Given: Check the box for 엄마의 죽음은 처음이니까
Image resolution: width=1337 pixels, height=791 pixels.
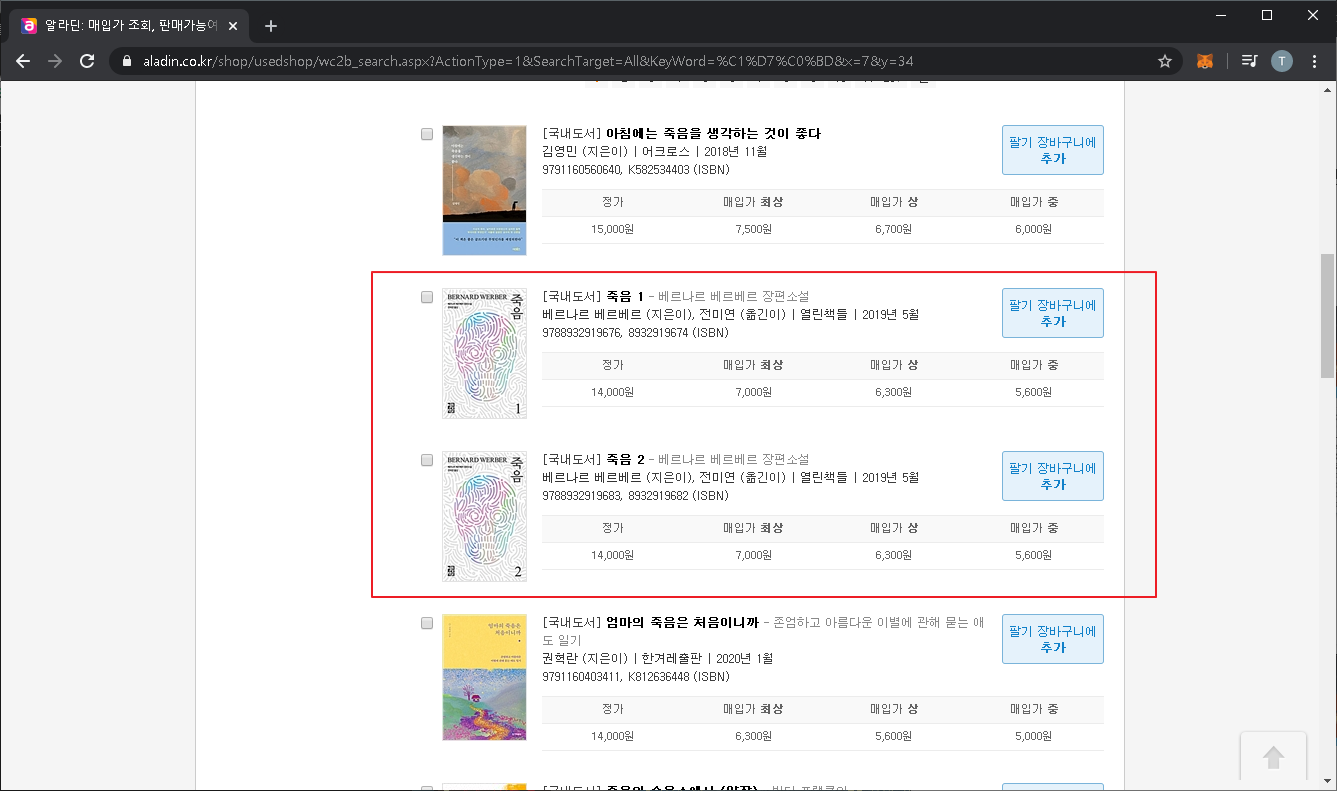Looking at the screenshot, I should 427,623.
